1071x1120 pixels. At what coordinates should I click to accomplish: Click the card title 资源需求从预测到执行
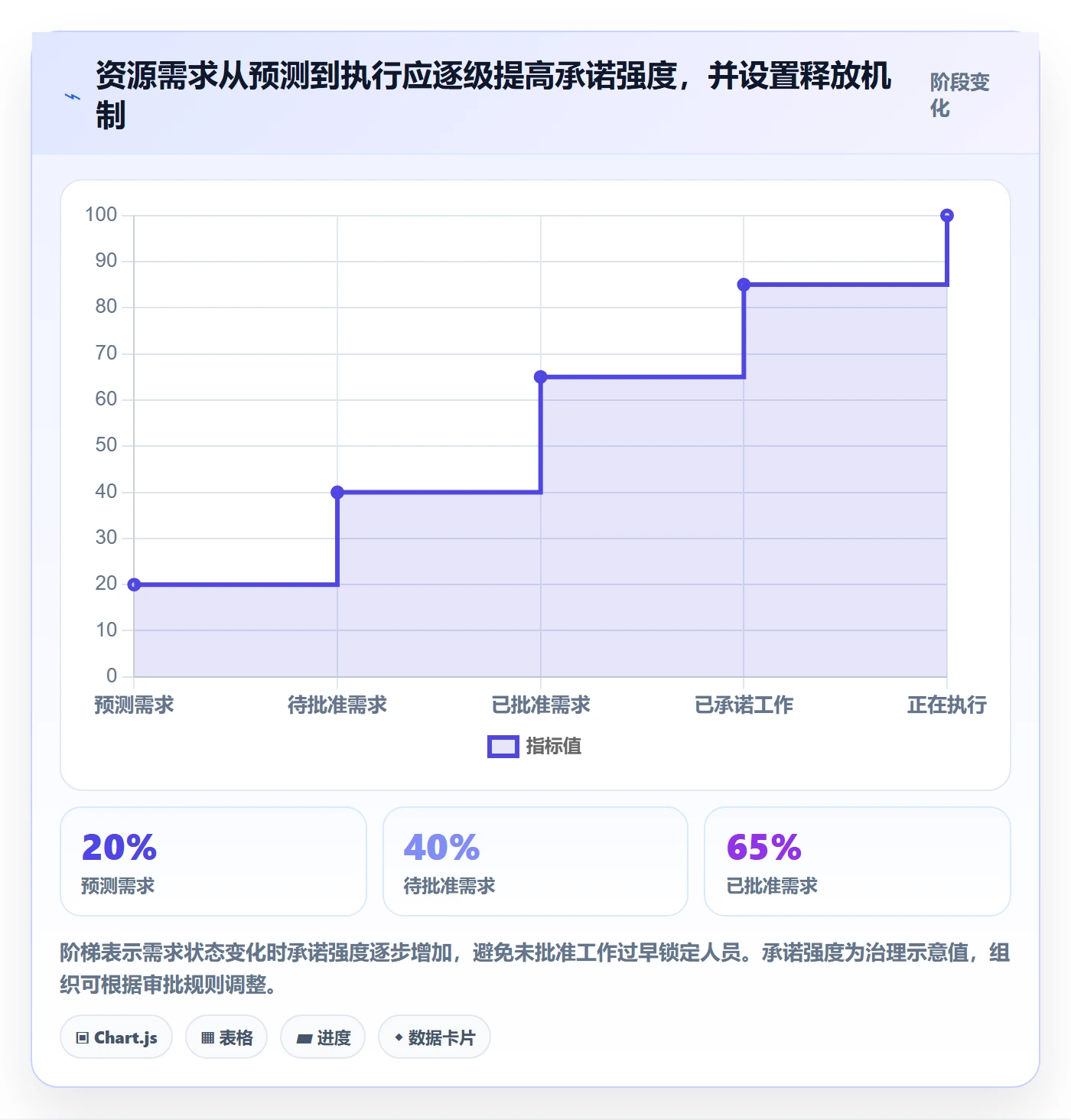[494, 96]
